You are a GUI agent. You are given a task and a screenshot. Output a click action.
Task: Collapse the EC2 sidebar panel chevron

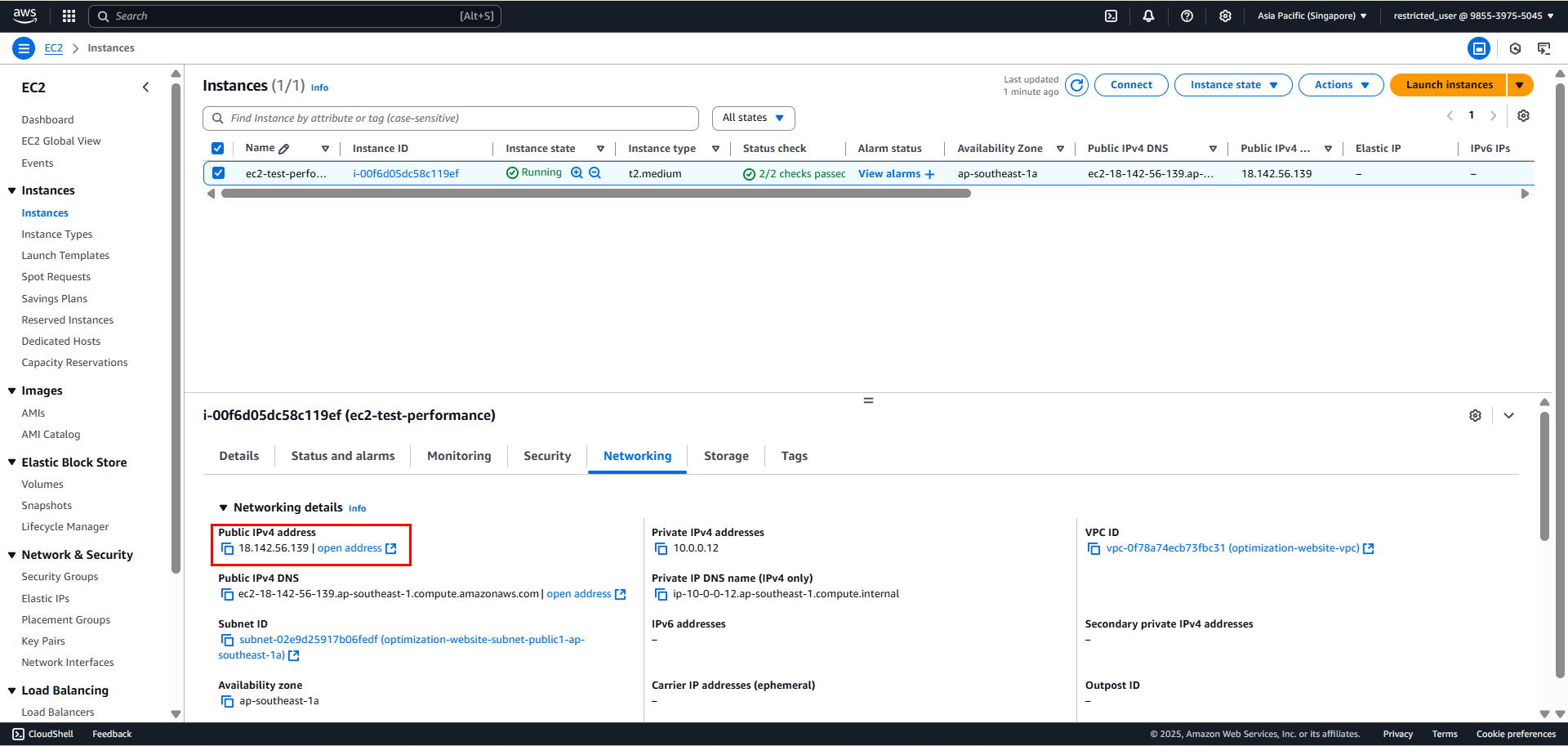coord(145,87)
